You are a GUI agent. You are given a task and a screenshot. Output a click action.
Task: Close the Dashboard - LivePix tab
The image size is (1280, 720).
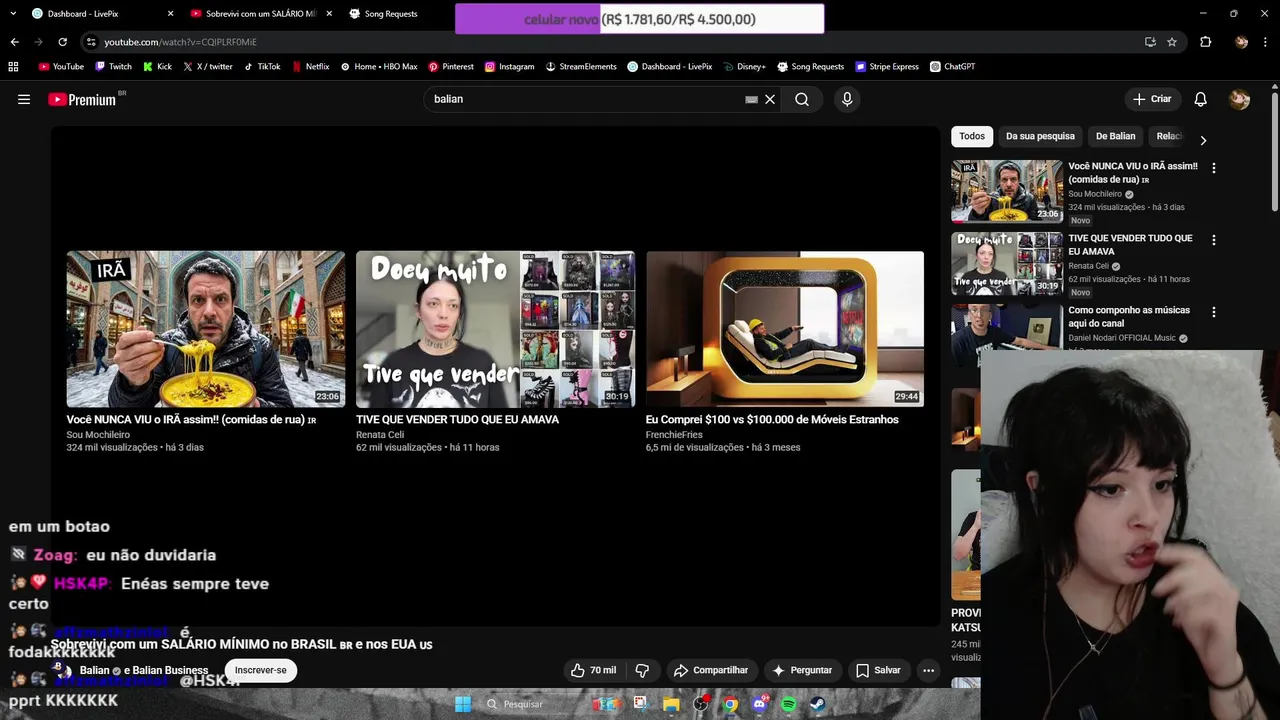click(170, 14)
